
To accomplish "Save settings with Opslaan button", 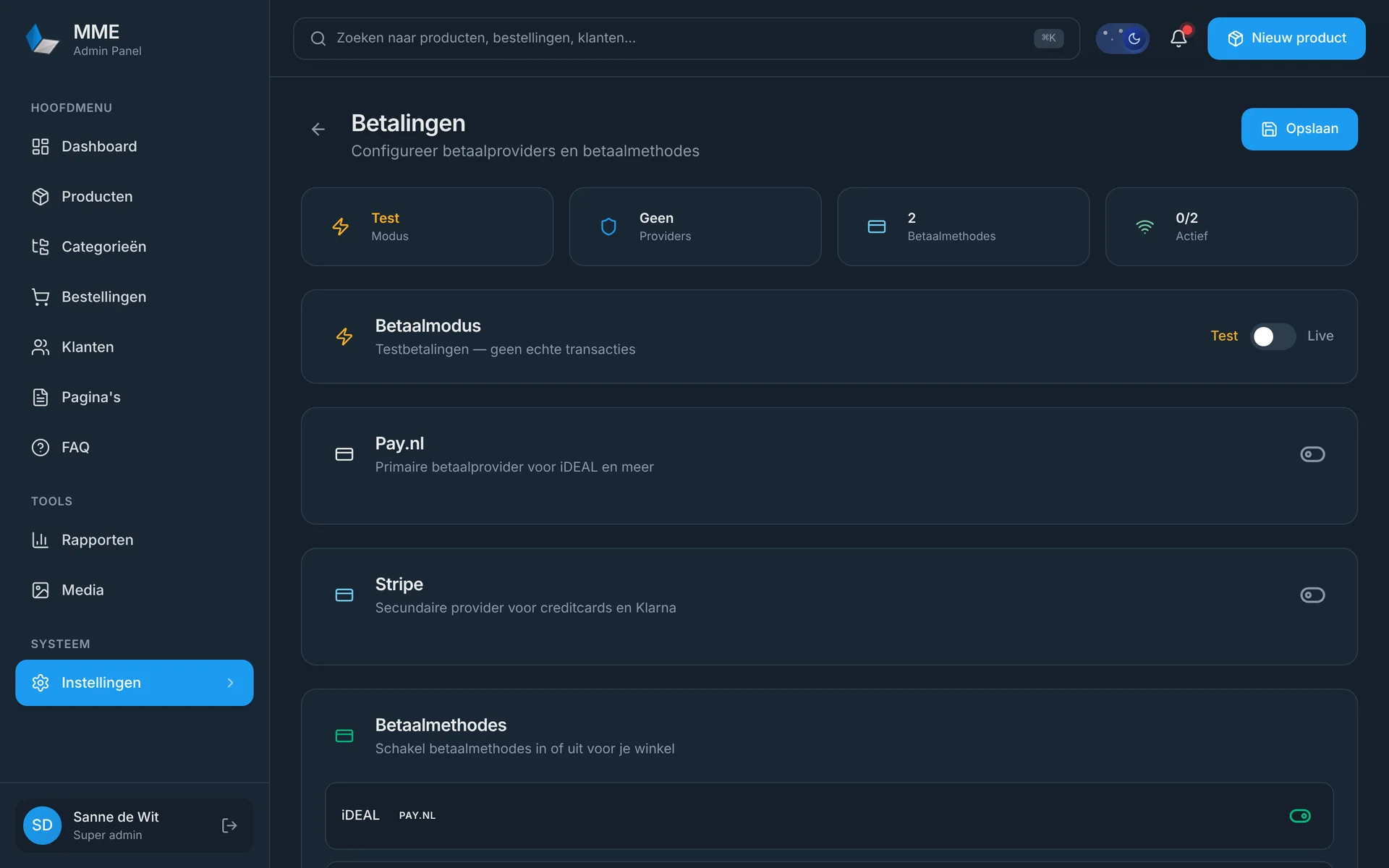I will point(1299,129).
